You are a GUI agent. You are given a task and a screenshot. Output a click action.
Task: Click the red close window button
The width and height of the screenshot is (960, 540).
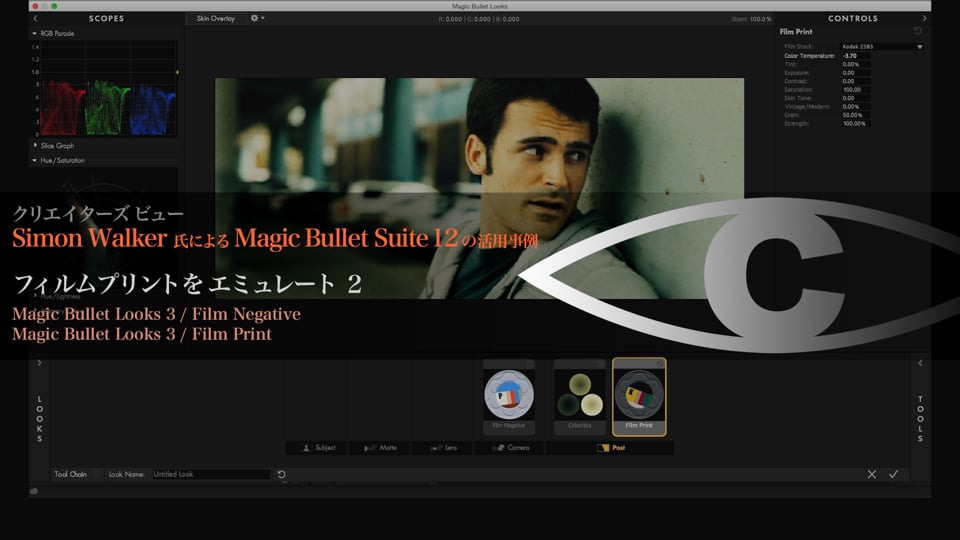pos(35,6)
